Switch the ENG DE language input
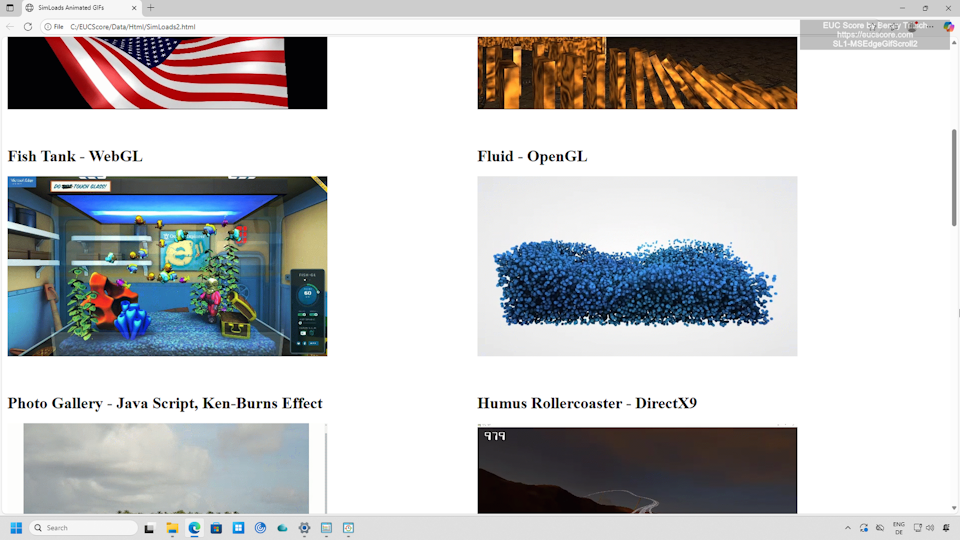Viewport: 960px width, 540px height. click(x=898, y=528)
